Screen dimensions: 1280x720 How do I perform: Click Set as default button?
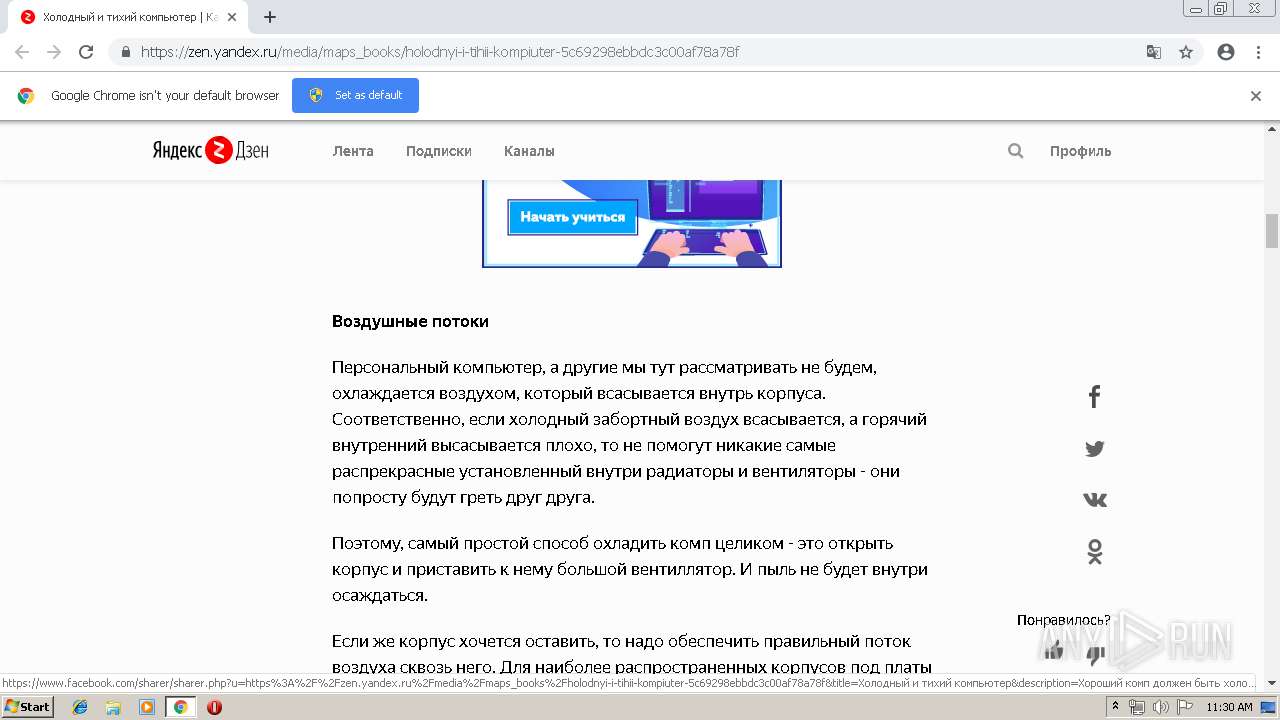click(x=355, y=96)
